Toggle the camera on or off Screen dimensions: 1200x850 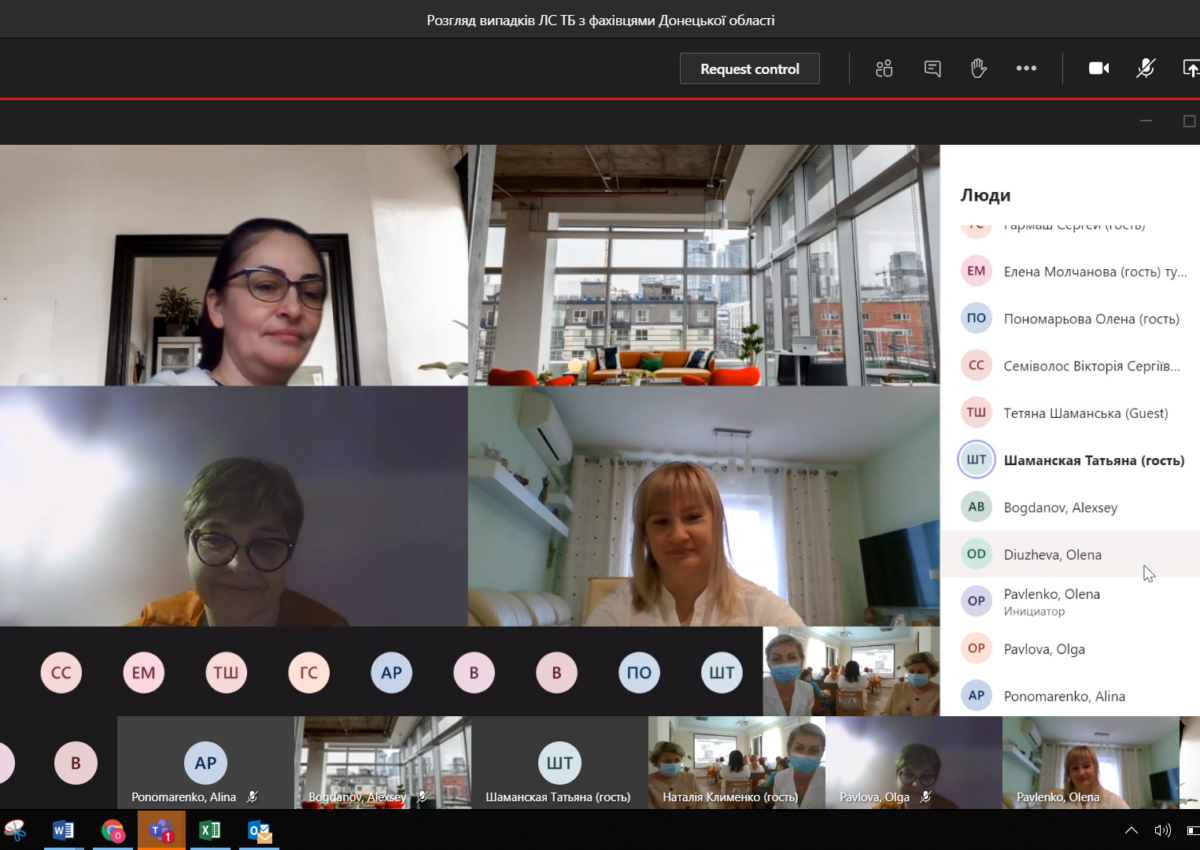[x=1099, y=68]
